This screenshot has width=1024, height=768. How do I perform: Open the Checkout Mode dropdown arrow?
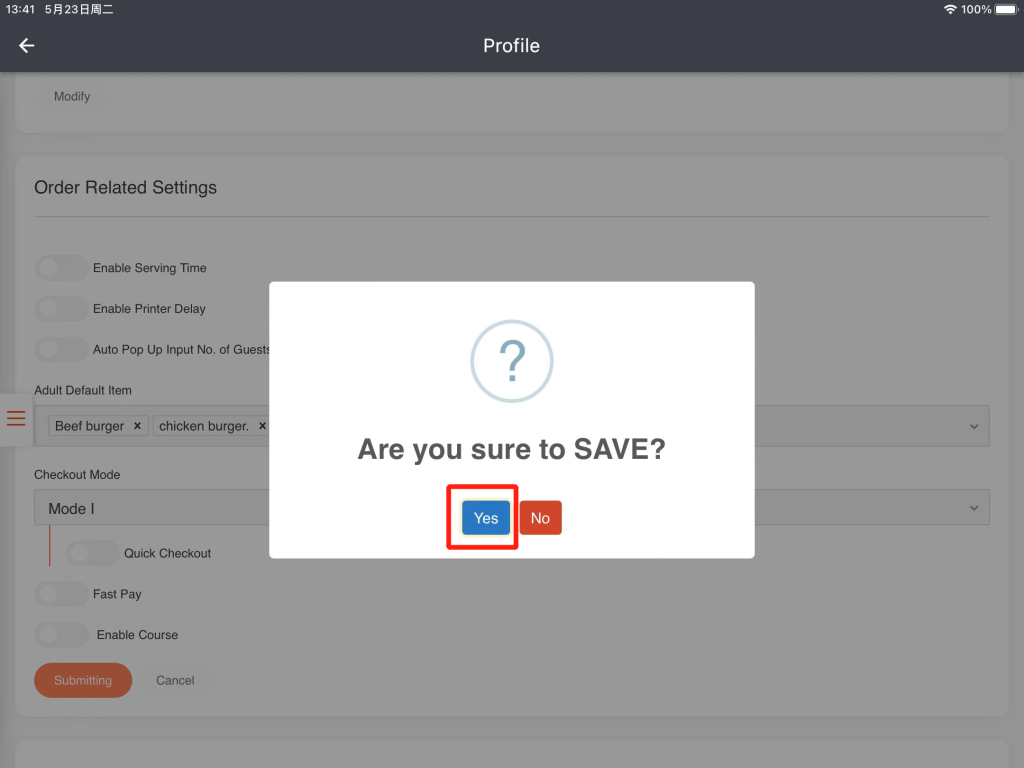[974, 509]
